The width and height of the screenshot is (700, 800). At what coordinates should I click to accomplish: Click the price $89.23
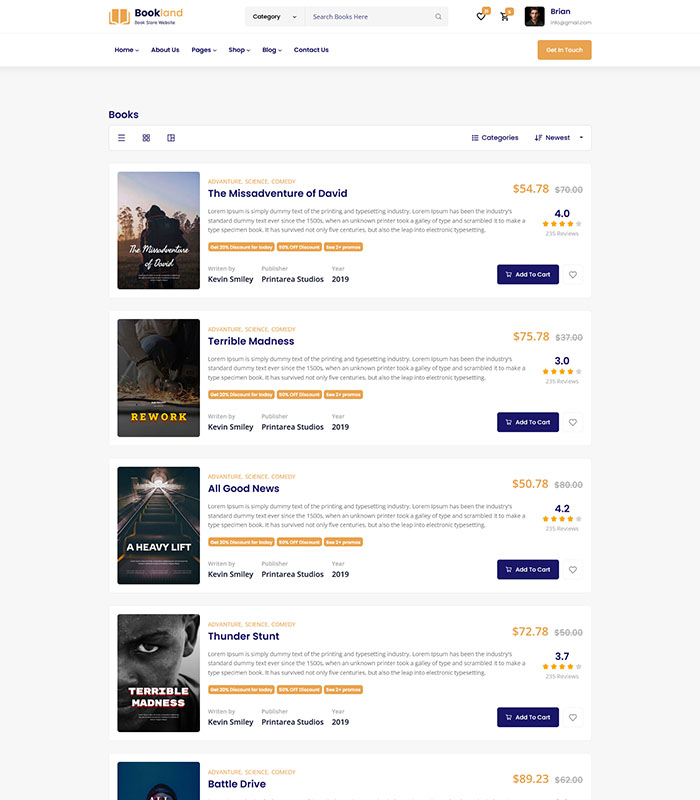[531, 779]
